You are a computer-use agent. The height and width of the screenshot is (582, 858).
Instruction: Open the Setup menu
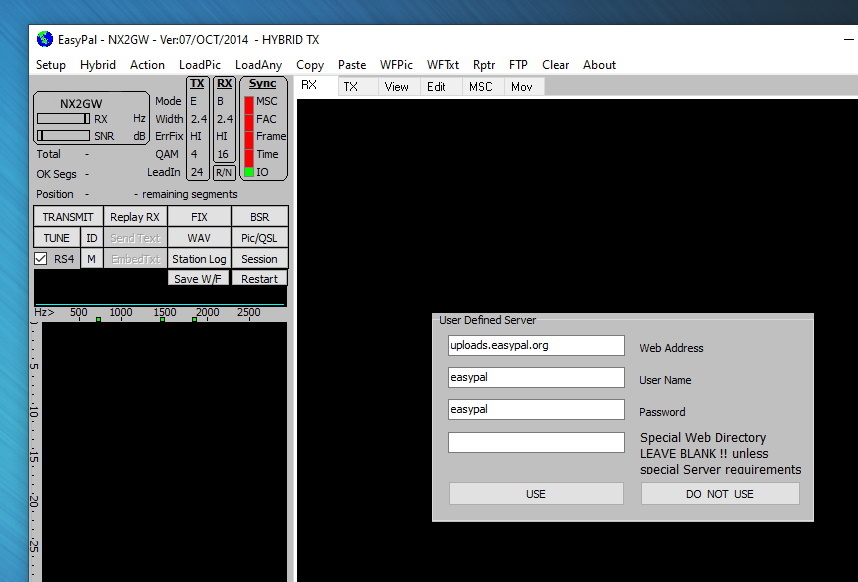[51, 65]
